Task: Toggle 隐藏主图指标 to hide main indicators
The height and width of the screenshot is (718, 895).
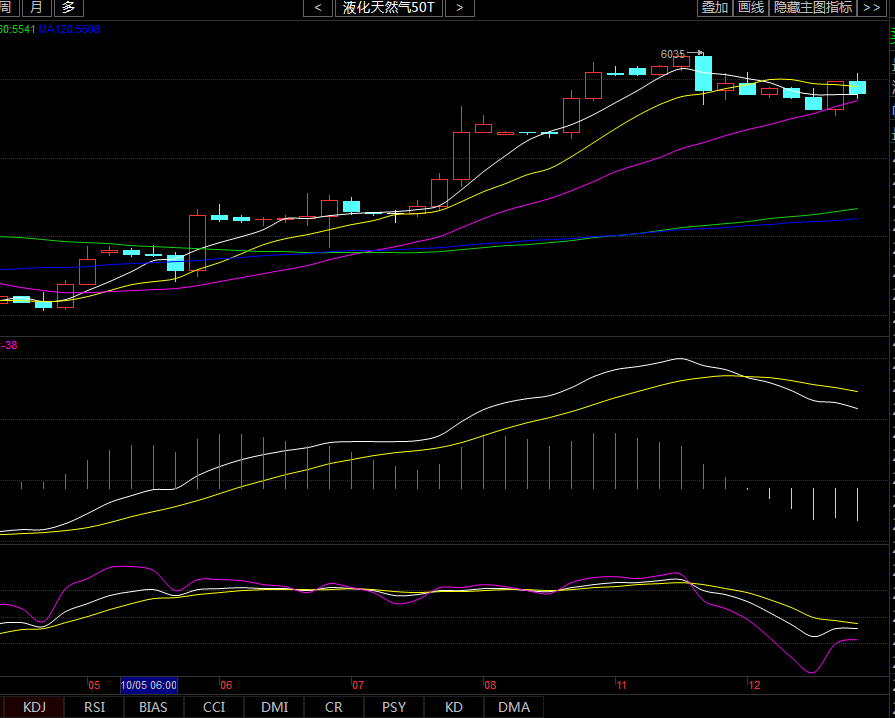Action: point(813,8)
